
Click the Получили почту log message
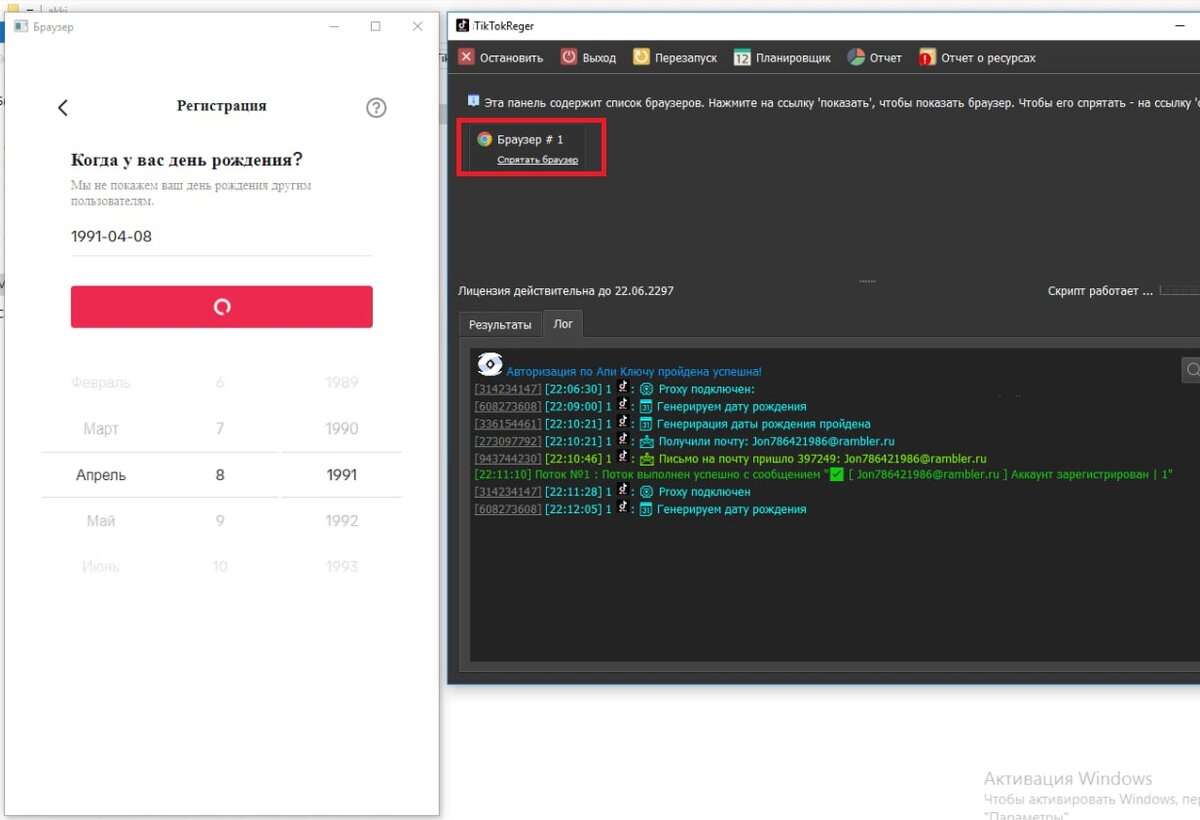coord(776,441)
